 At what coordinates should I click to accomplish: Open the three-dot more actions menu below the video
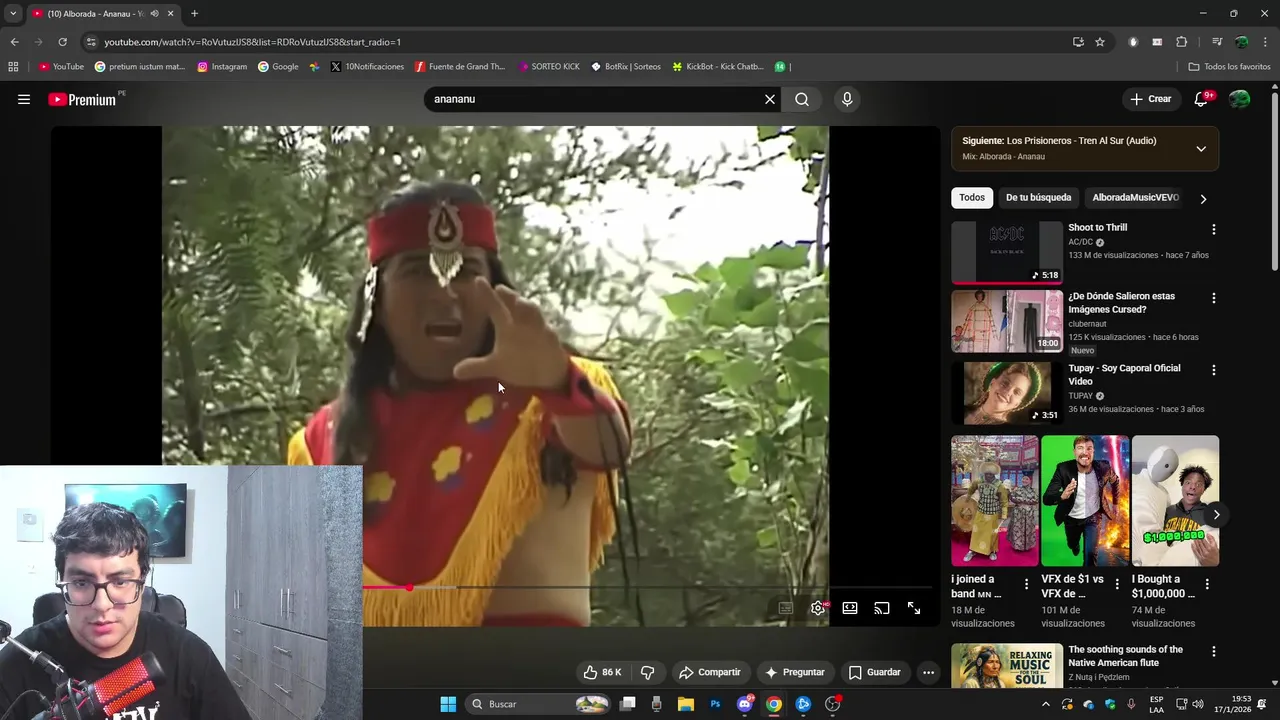tap(928, 672)
